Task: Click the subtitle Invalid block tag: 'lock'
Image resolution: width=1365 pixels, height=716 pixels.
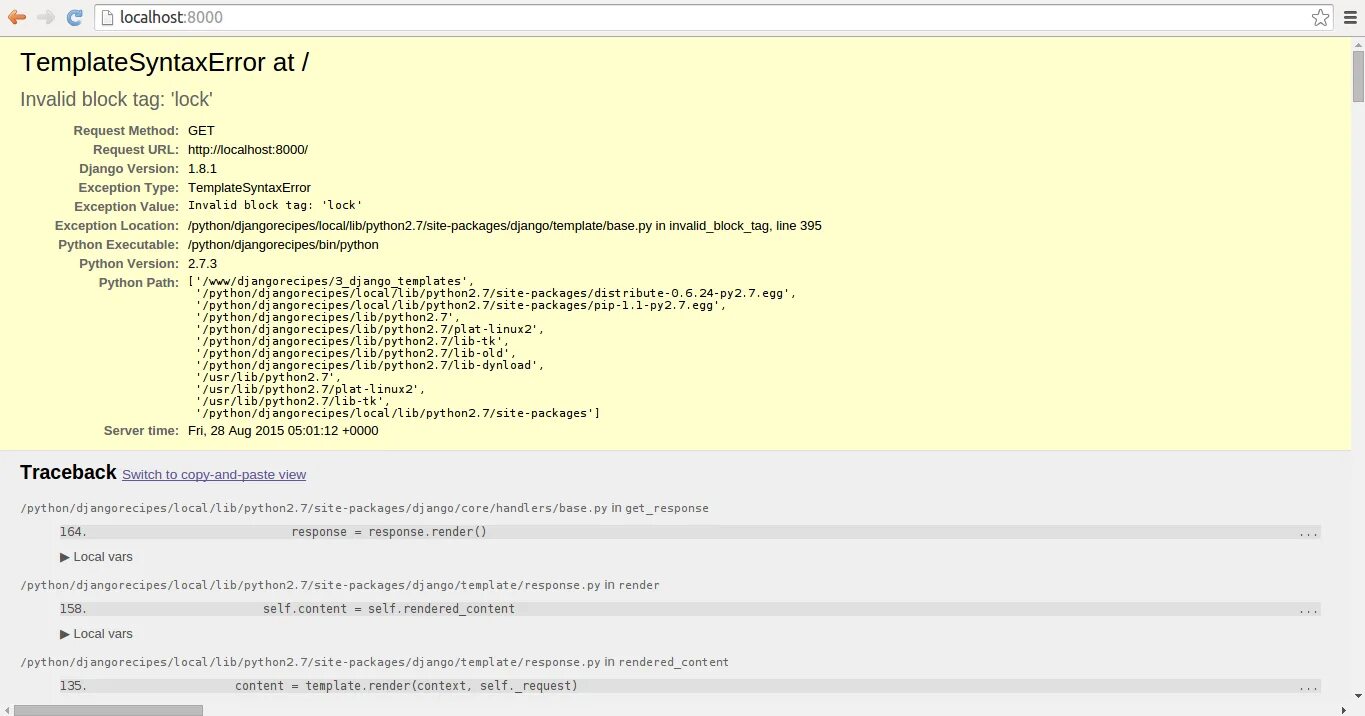Action: [x=117, y=100]
